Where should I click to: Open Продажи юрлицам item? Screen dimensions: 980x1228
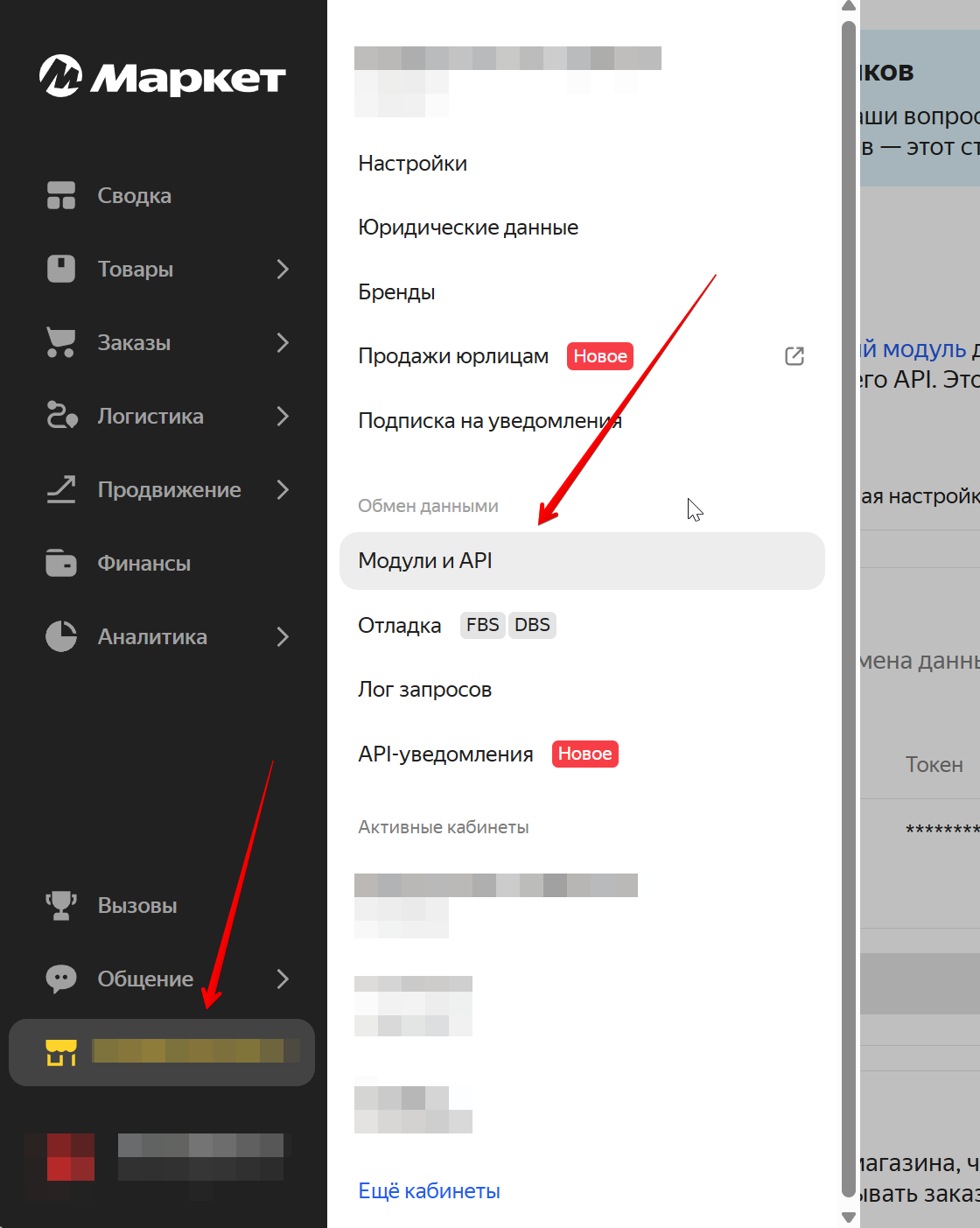[x=453, y=356]
